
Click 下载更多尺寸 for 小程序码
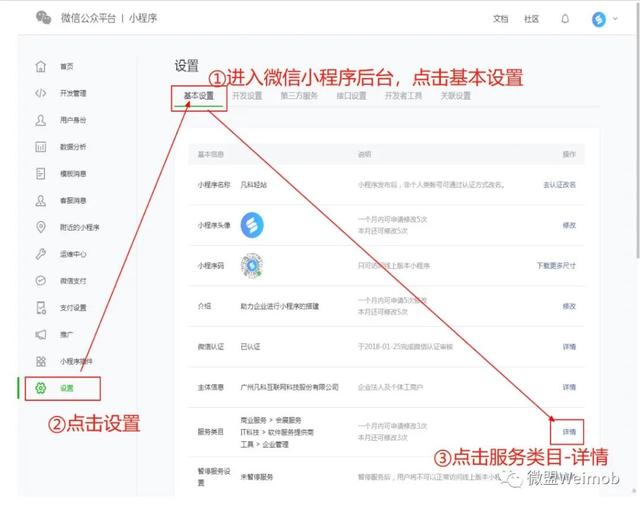(x=556, y=266)
